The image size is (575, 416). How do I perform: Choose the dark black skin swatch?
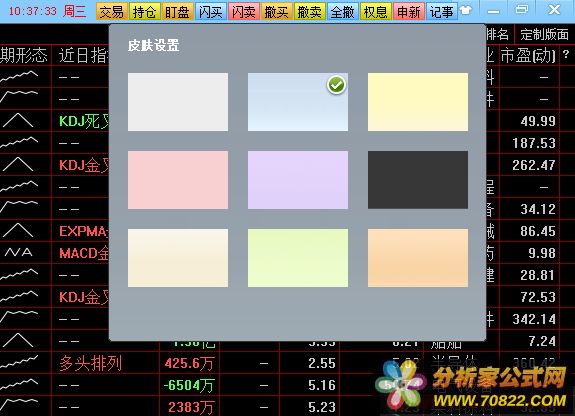pos(418,180)
